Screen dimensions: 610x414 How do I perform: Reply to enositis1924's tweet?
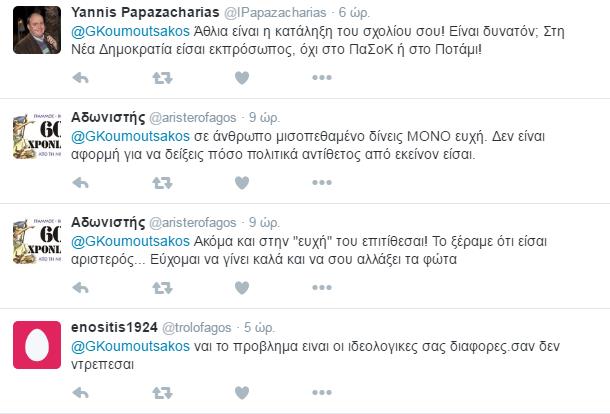(x=81, y=393)
